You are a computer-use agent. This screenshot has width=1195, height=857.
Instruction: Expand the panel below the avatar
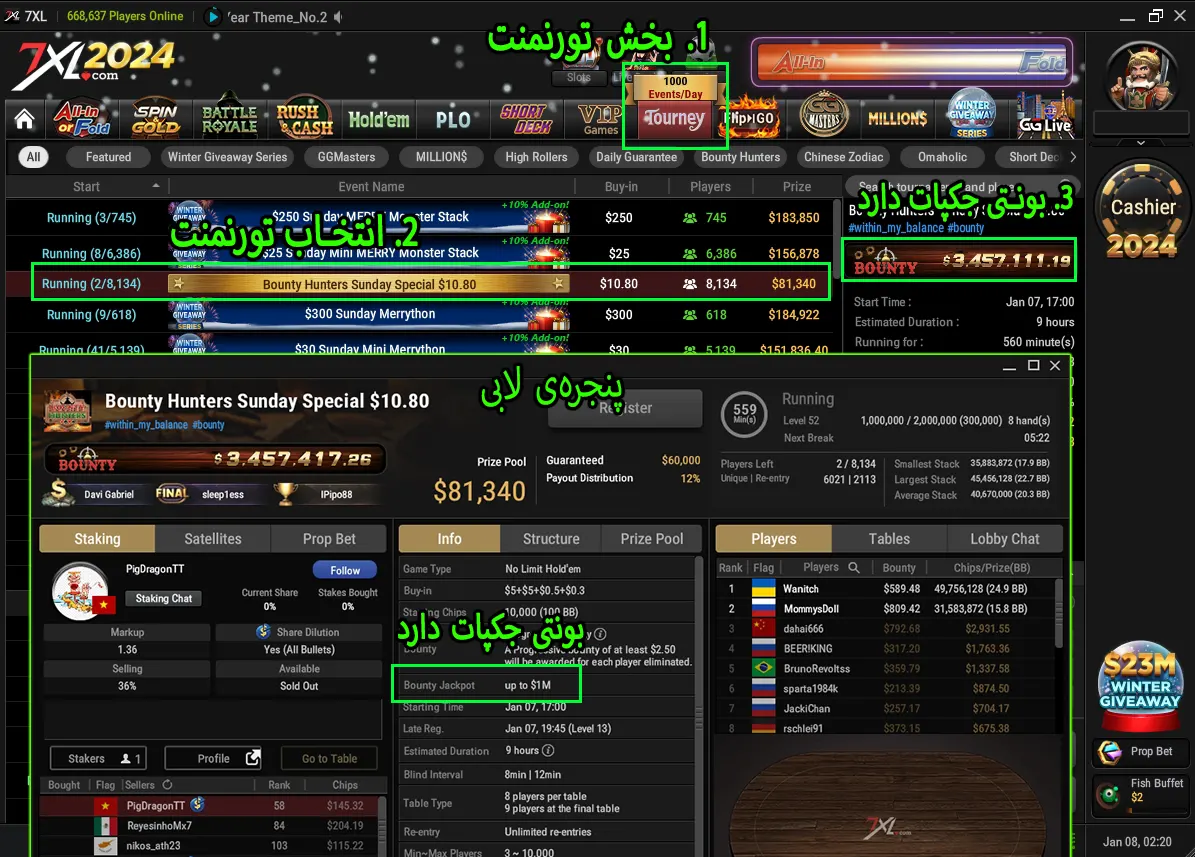1141,143
